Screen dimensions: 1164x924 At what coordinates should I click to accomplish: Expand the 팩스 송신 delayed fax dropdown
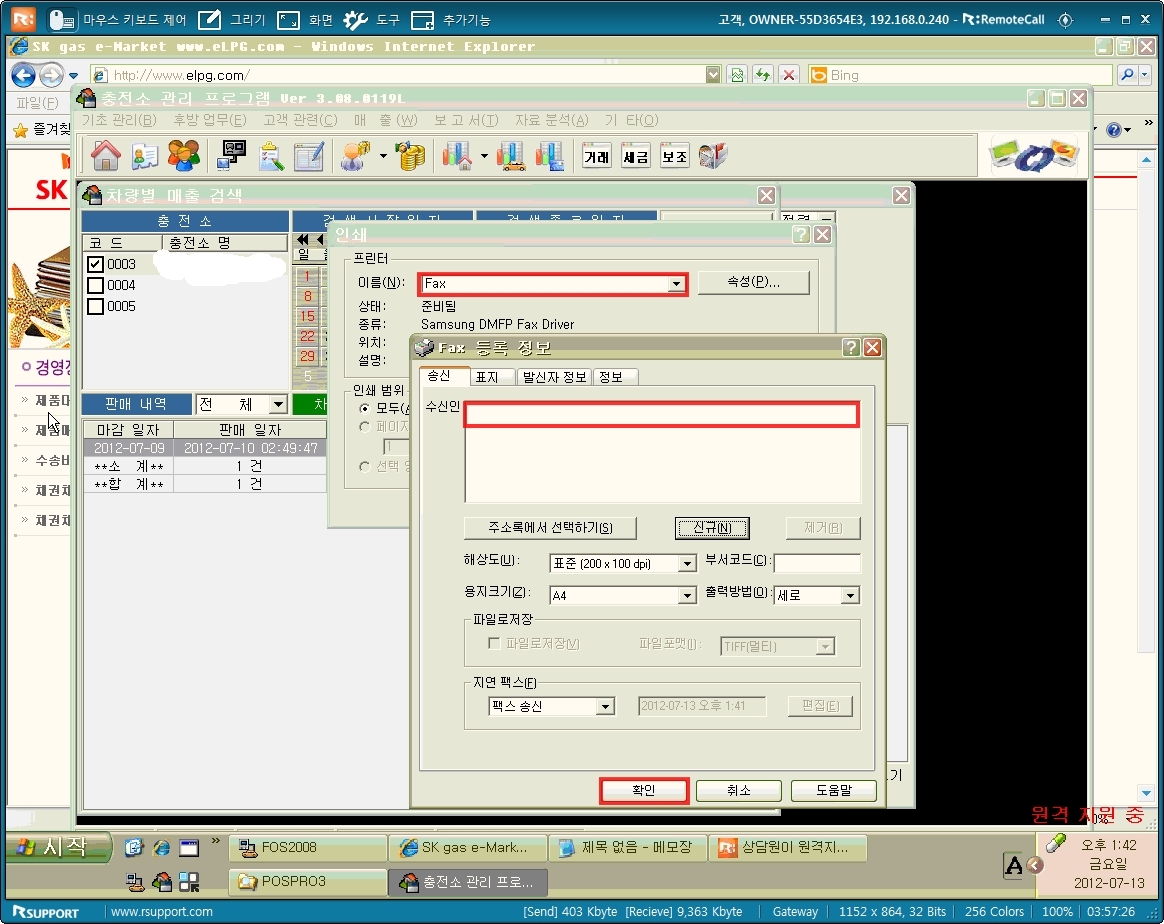pos(605,707)
